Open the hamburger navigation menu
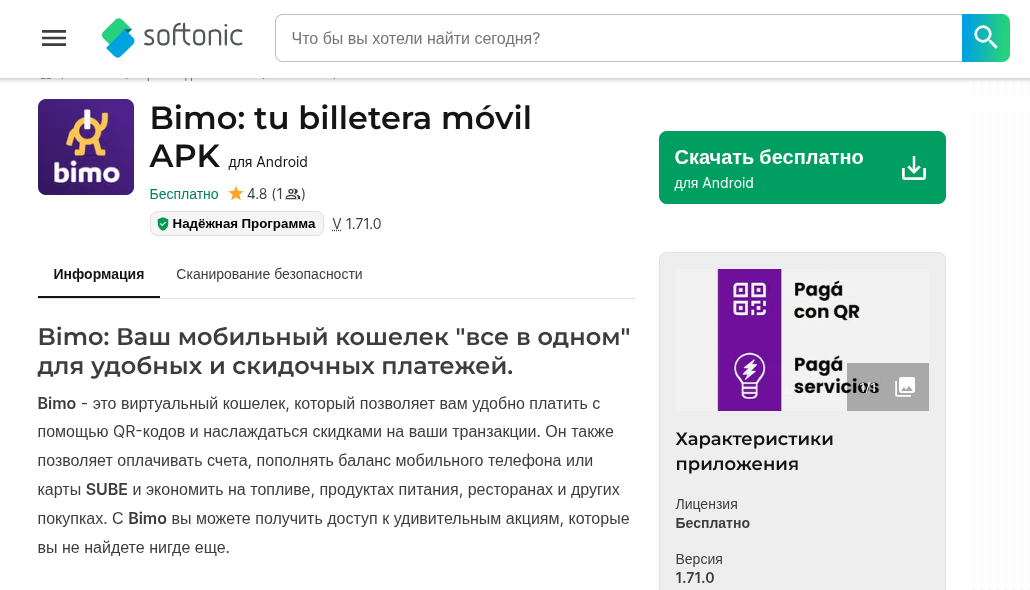This screenshot has width=1030, height=590. 54,38
